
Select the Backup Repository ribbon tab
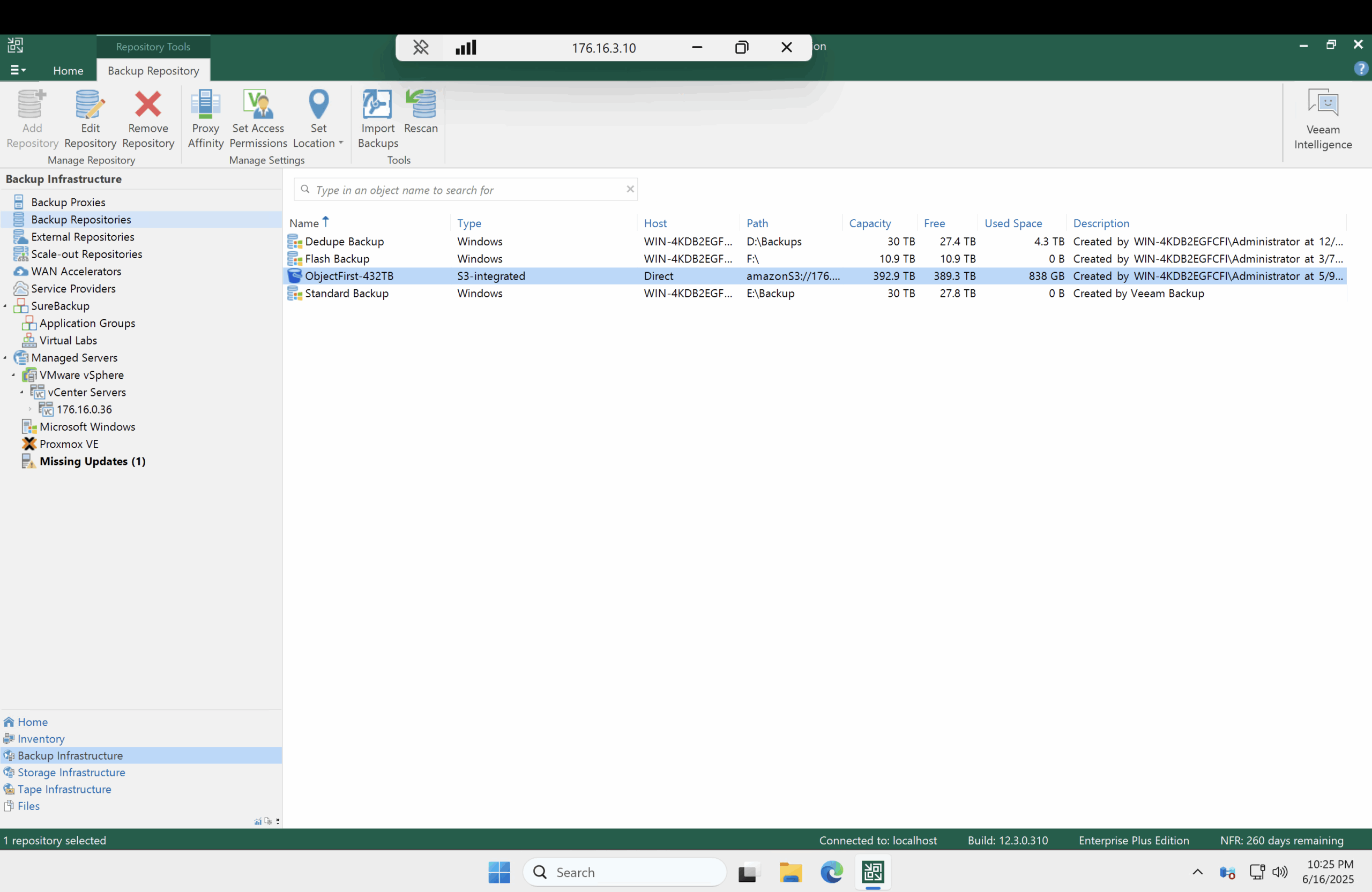tap(153, 70)
